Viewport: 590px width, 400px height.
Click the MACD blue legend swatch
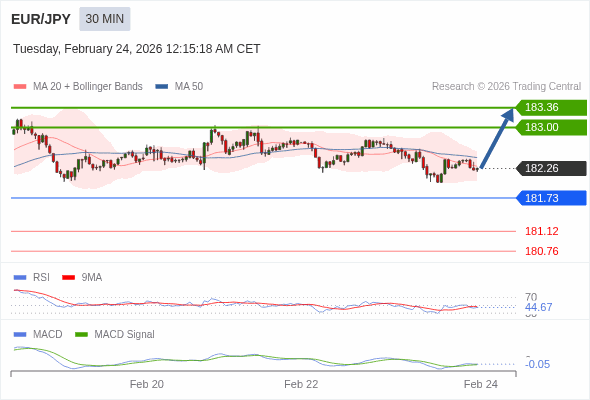pyautogui.click(x=20, y=335)
